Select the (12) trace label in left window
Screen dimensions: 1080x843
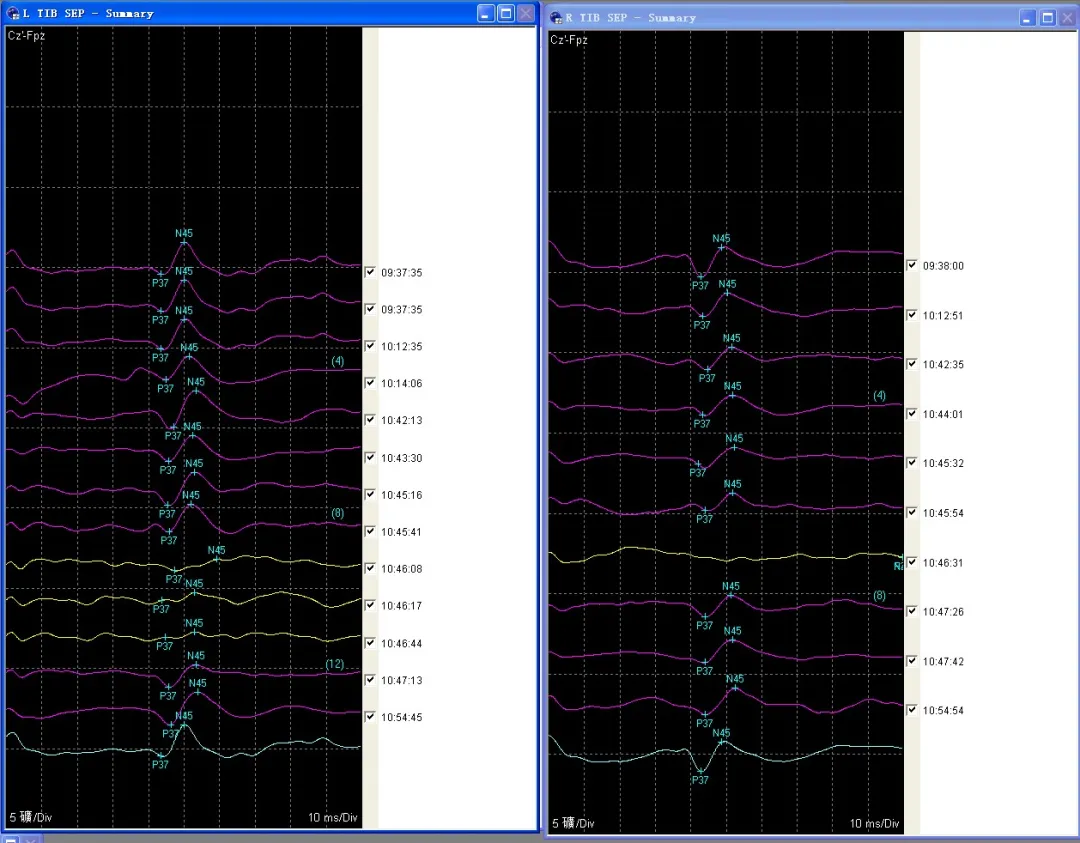334,664
